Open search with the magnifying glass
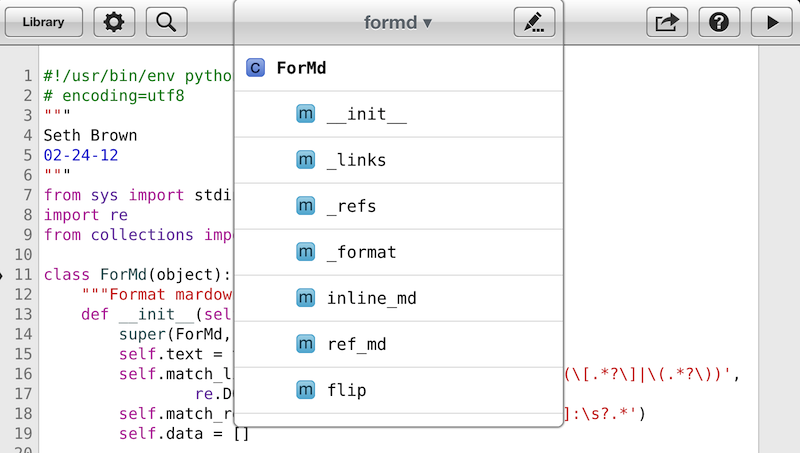 [x=166, y=22]
